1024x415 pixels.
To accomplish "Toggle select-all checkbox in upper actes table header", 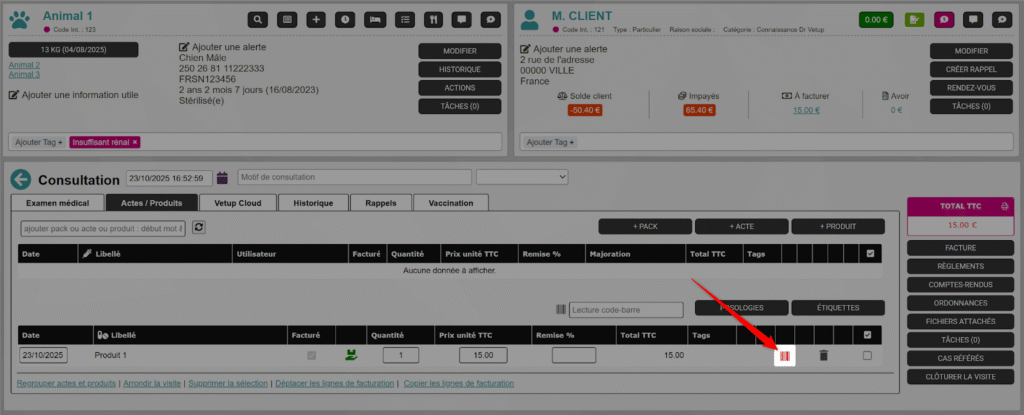I will (x=871, y=254).
